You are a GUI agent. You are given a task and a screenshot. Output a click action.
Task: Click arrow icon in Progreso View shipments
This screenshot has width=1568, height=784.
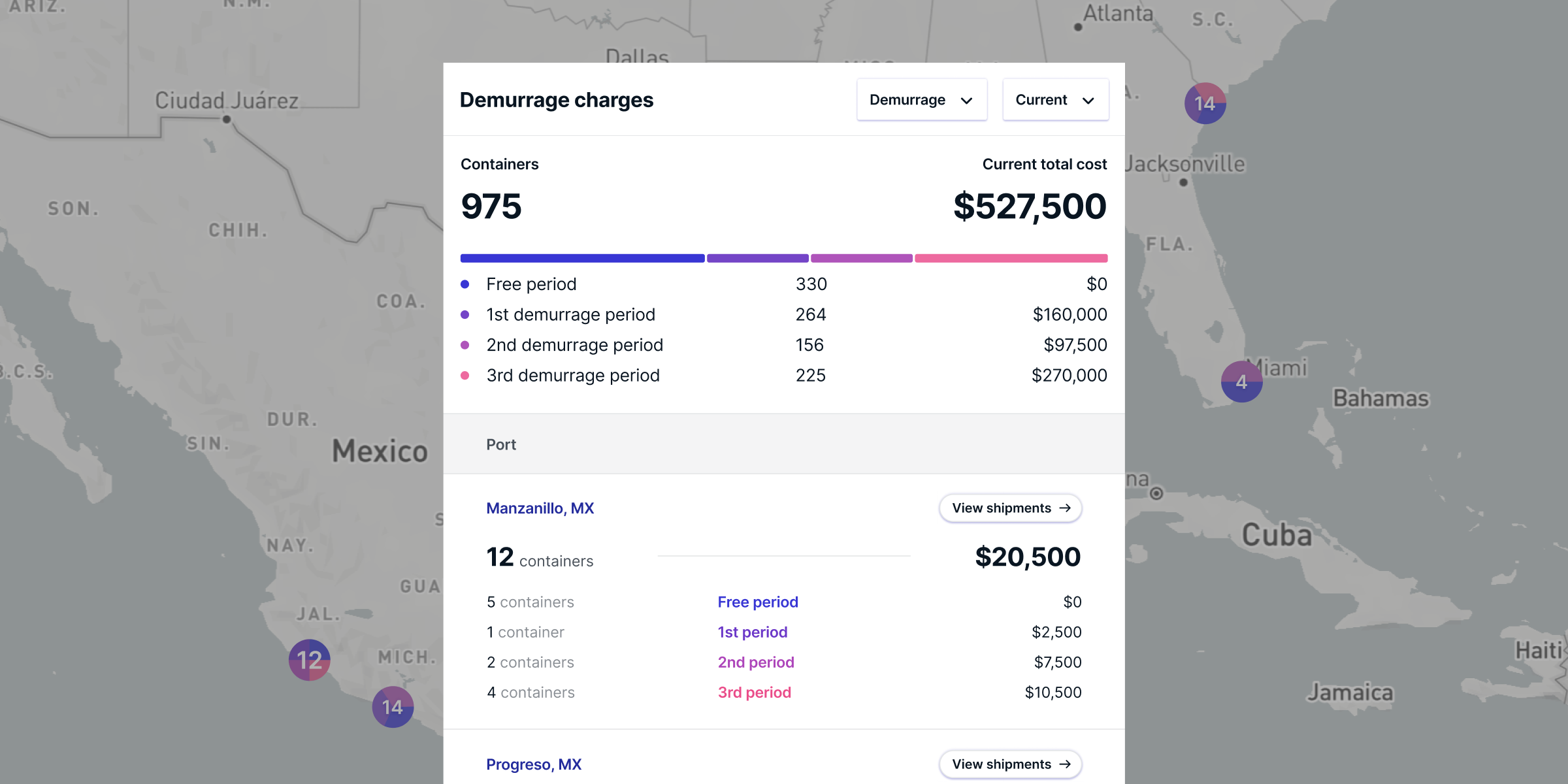tap(1065, 764)
